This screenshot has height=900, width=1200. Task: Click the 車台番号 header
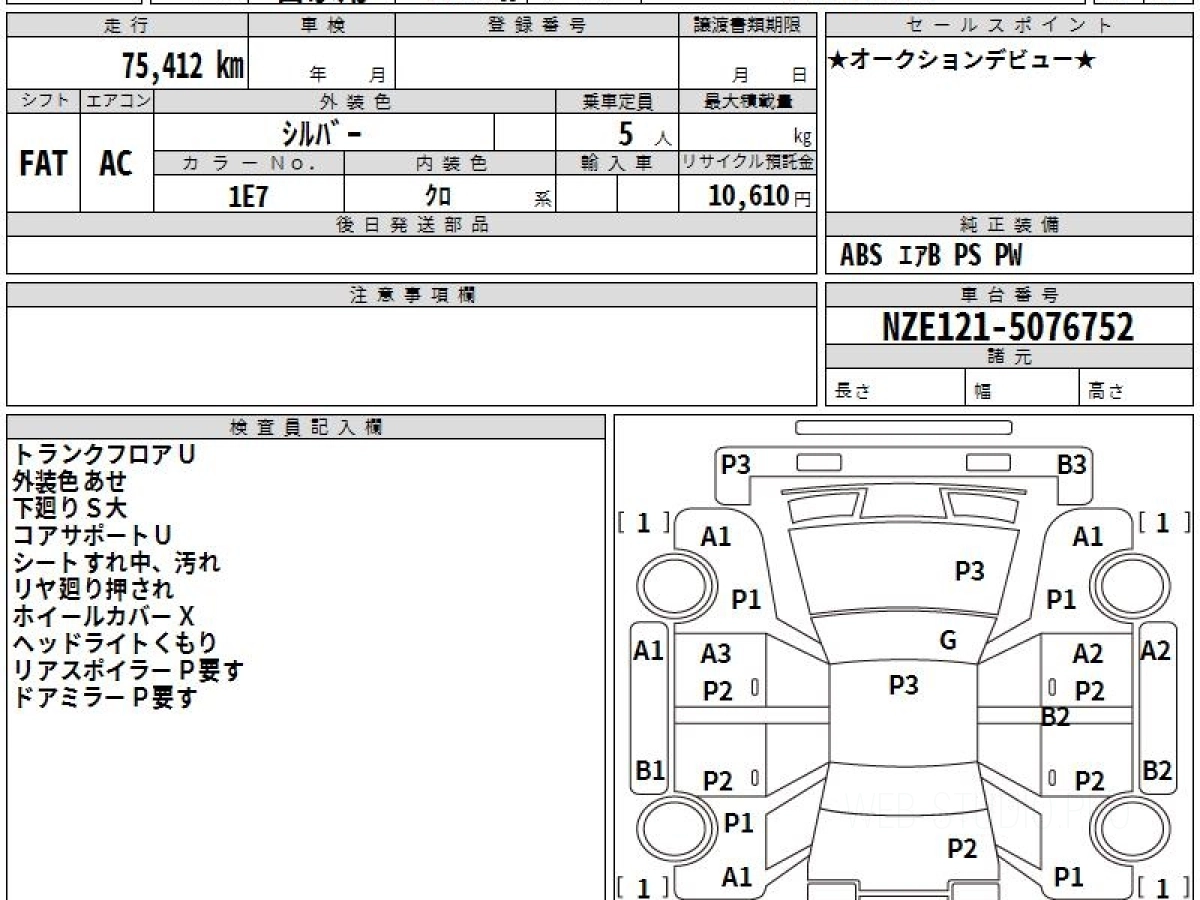[x=1009, y=295]
